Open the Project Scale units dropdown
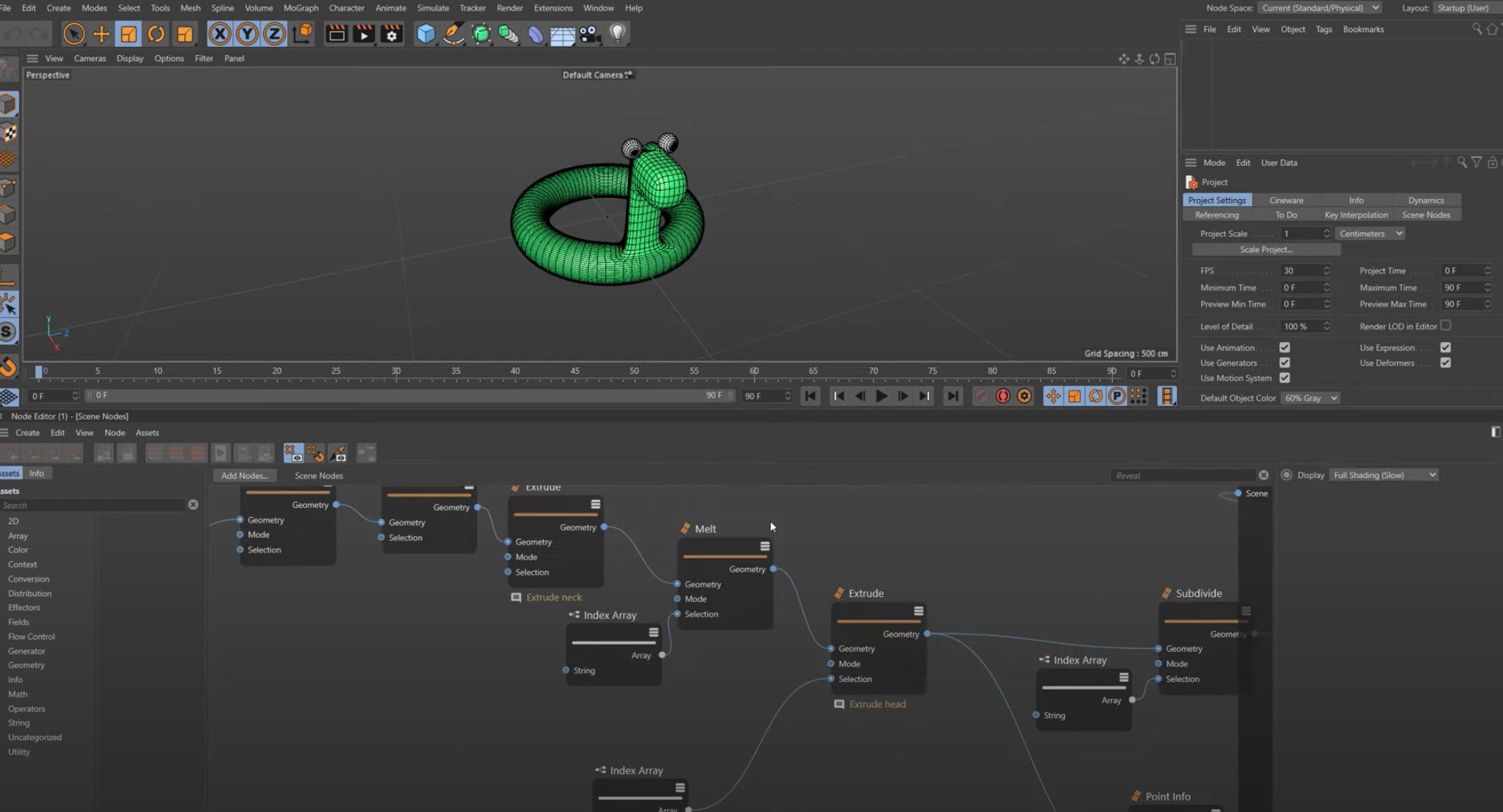Screen dimensions: 1503x812 tap(1369, 233)
